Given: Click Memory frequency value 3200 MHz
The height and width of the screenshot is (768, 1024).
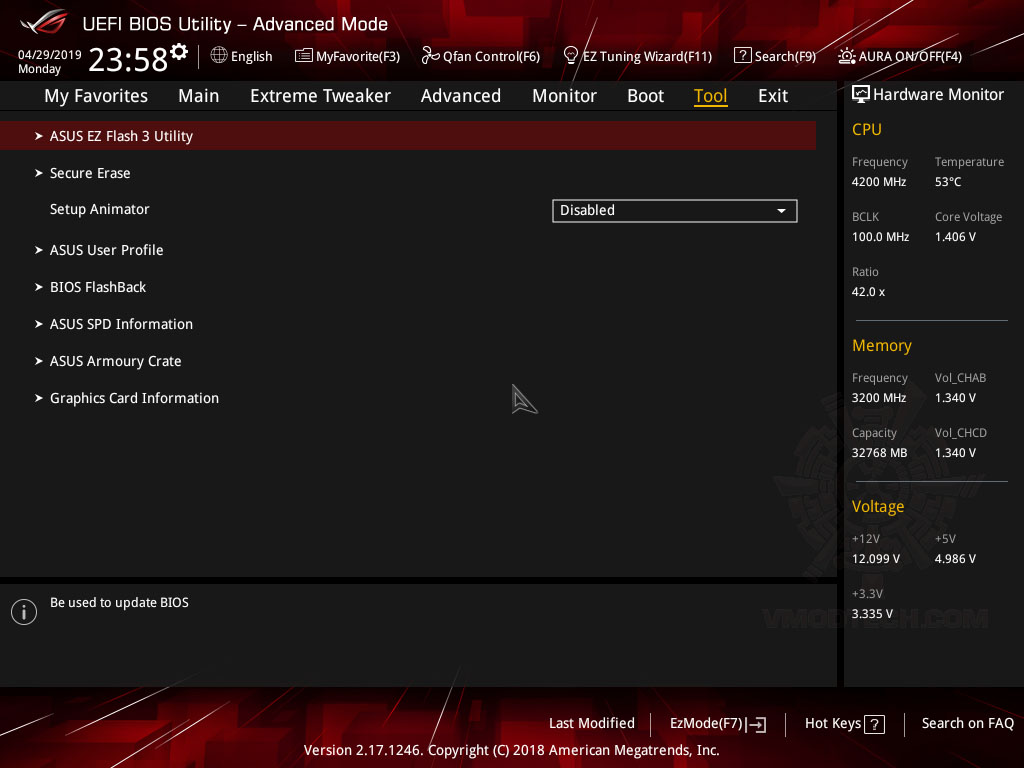Looking at the screenshot, I should pyautogui.click(x=878, y=398).
